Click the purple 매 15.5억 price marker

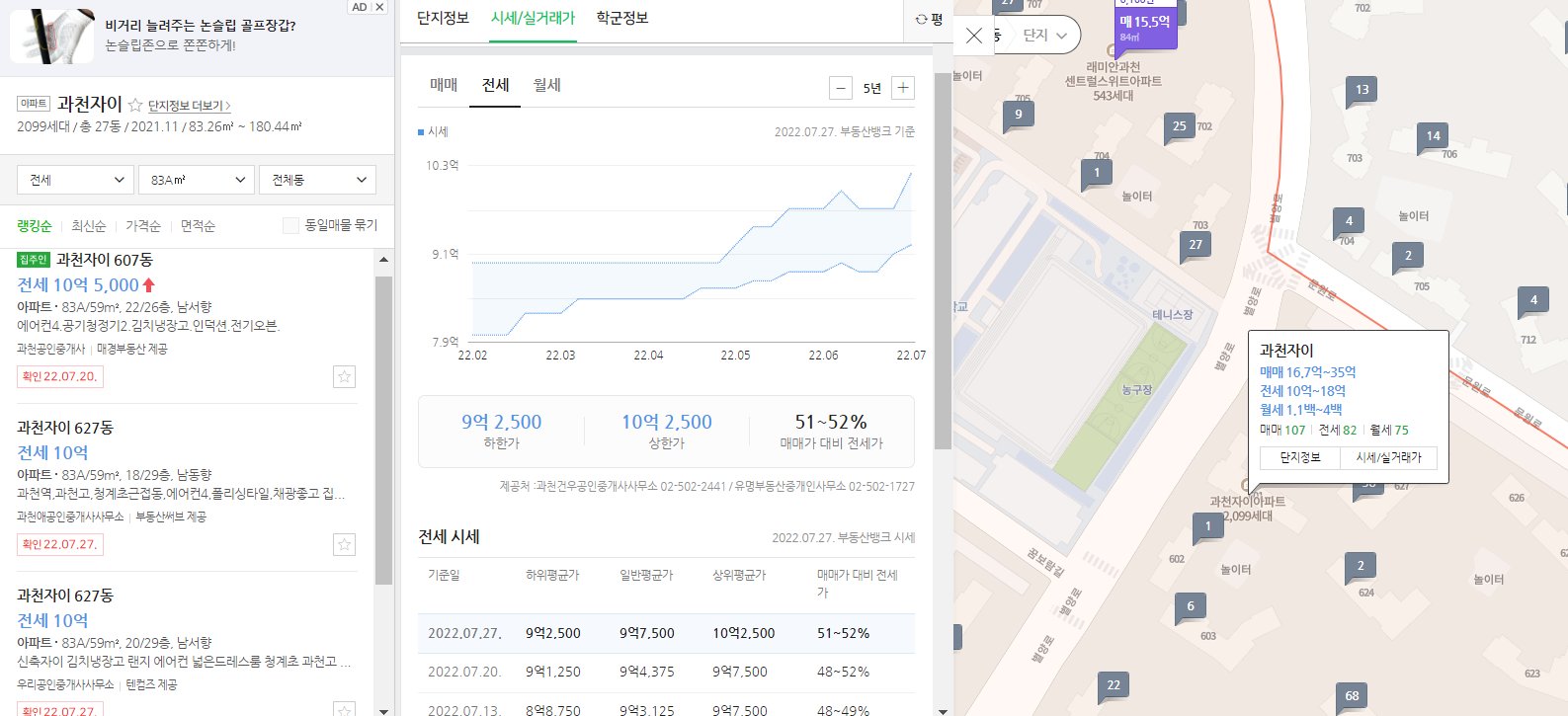pos(1145,28)
